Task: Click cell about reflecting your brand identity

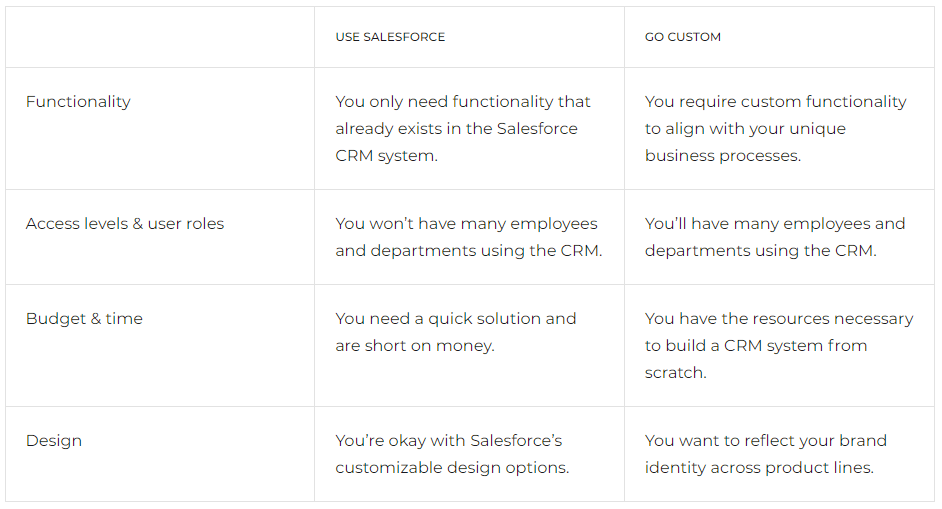Action: pyautogui.click(x=779, y=454)
